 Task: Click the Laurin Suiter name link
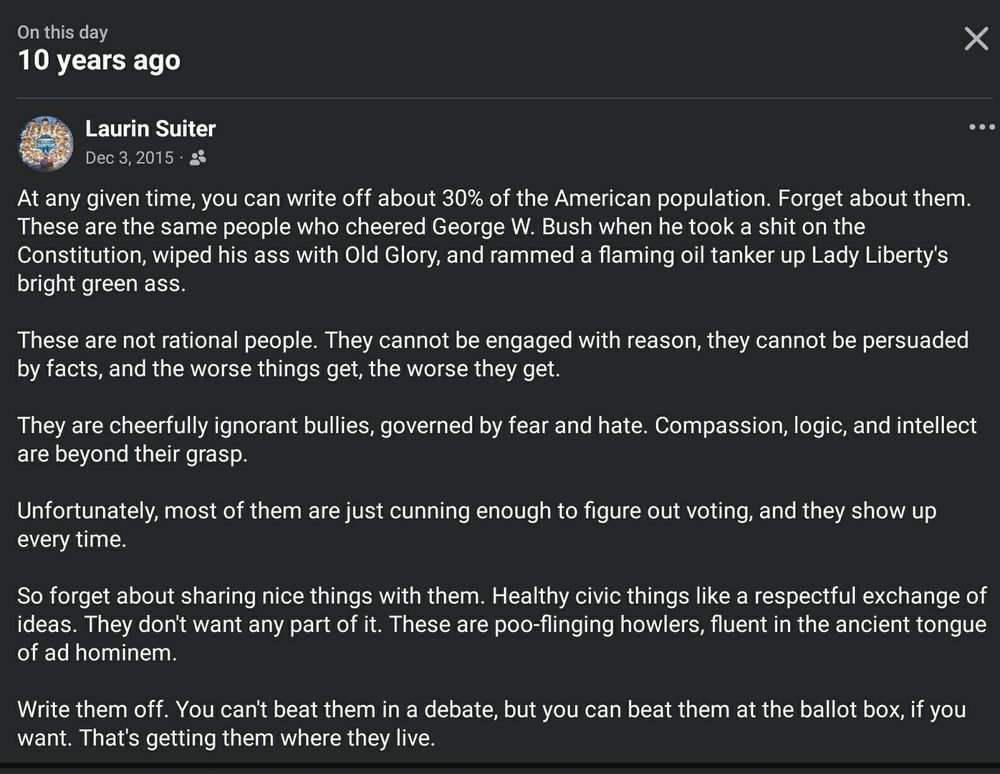click(x=150, y=129)
